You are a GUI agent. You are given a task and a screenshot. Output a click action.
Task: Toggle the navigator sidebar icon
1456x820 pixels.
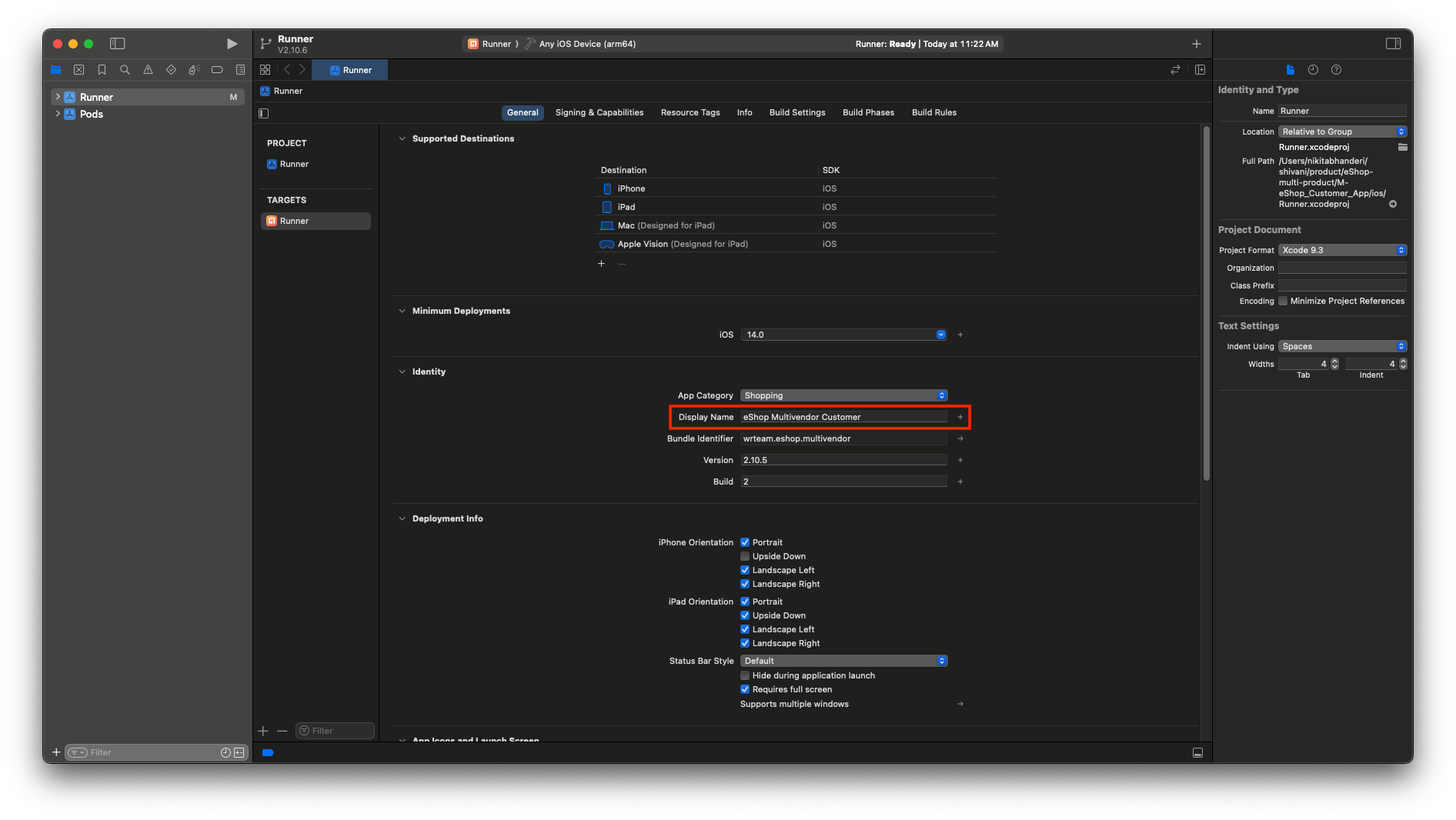click(118, 44)
